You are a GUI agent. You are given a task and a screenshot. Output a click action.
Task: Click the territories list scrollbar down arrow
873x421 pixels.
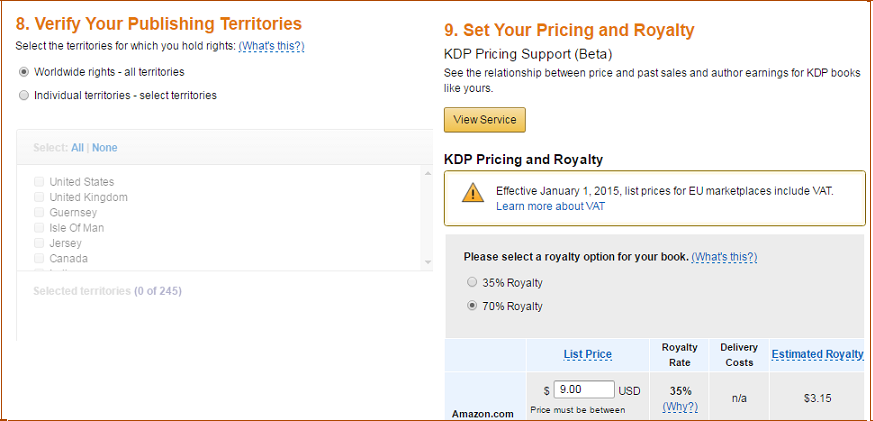pyautogui.click(x=428, y=262)
